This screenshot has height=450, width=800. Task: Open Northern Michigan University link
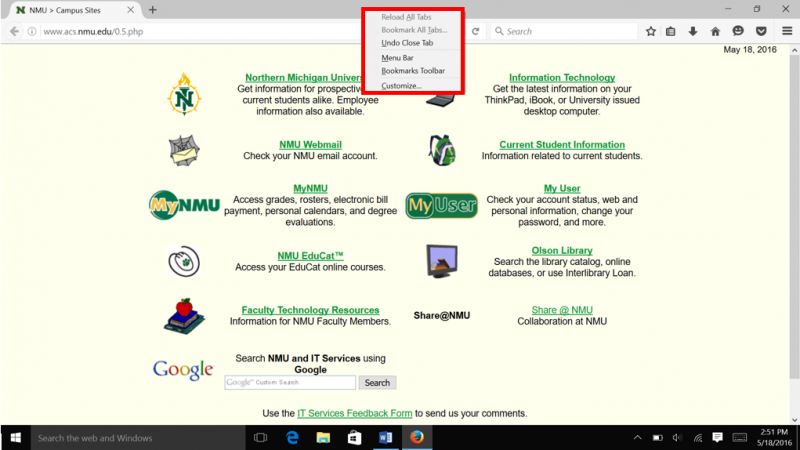303,78
